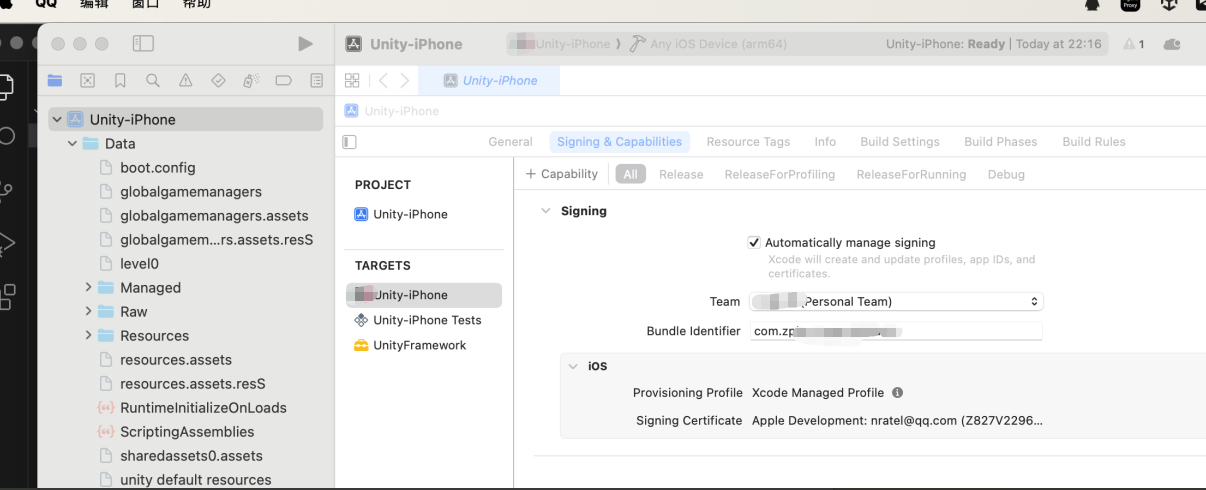Expand the Managed folder
This screenshot has height=490, width=1206.
pyautogui.click(x=88, y=287)
